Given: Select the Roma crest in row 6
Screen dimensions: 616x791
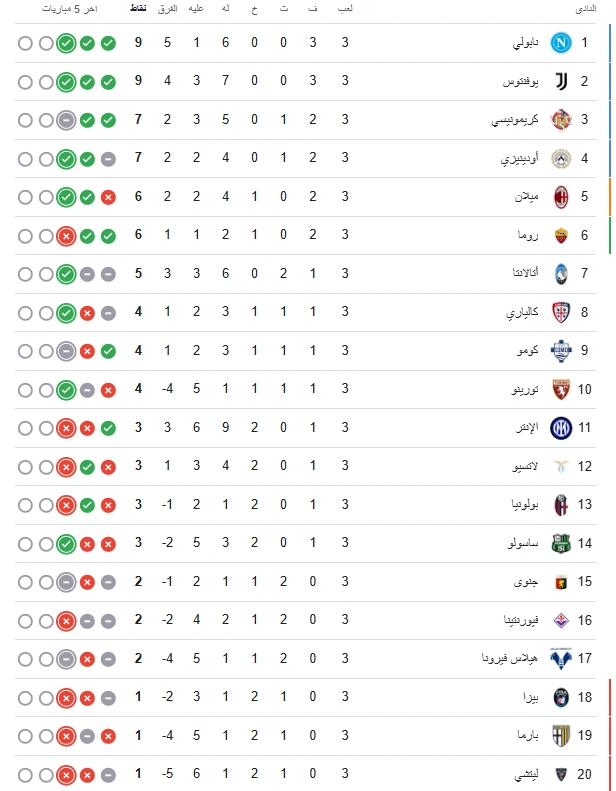Looking at the screenshot, I should [561, 235].
